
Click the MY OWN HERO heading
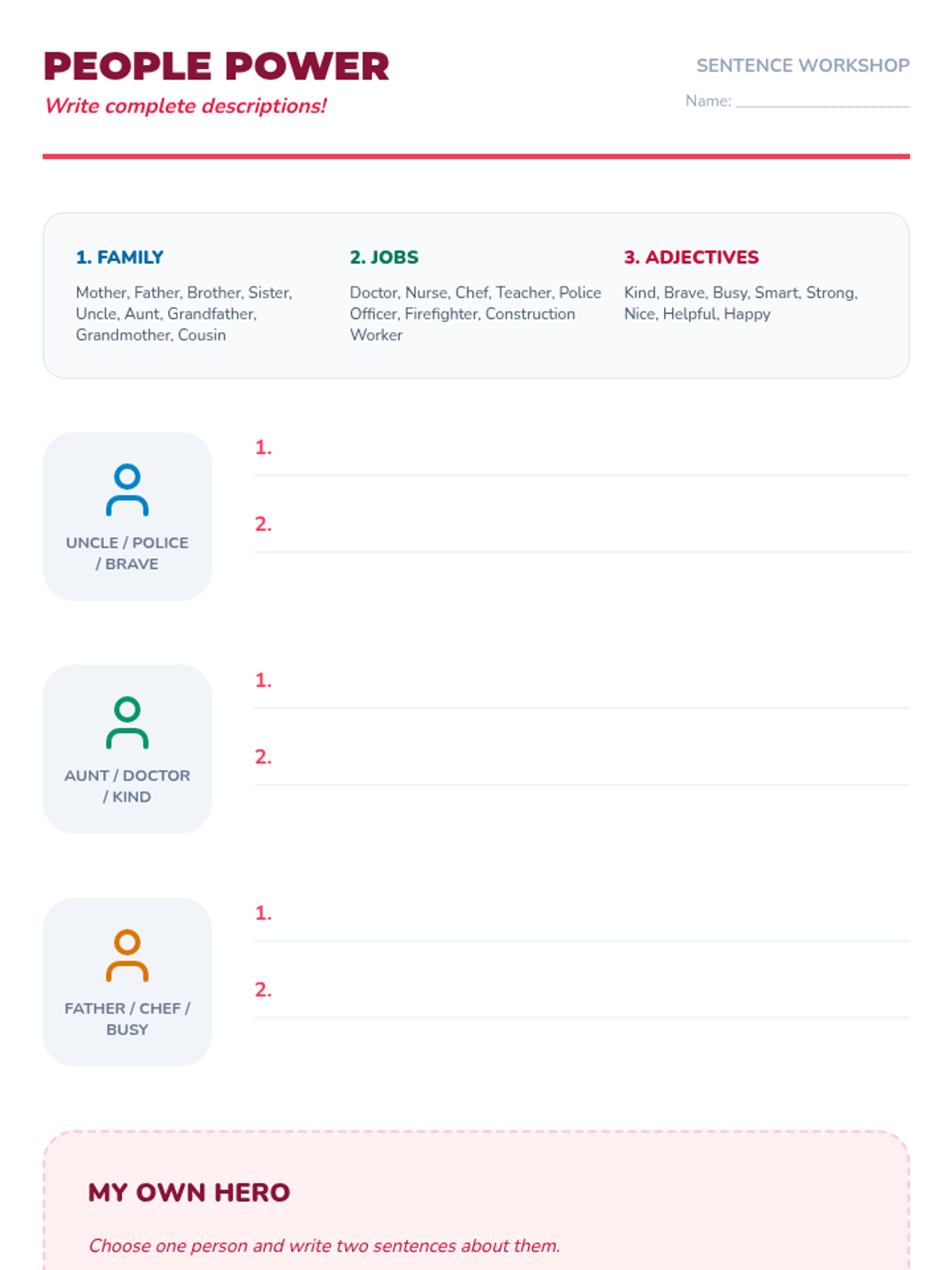(189, 1192)
